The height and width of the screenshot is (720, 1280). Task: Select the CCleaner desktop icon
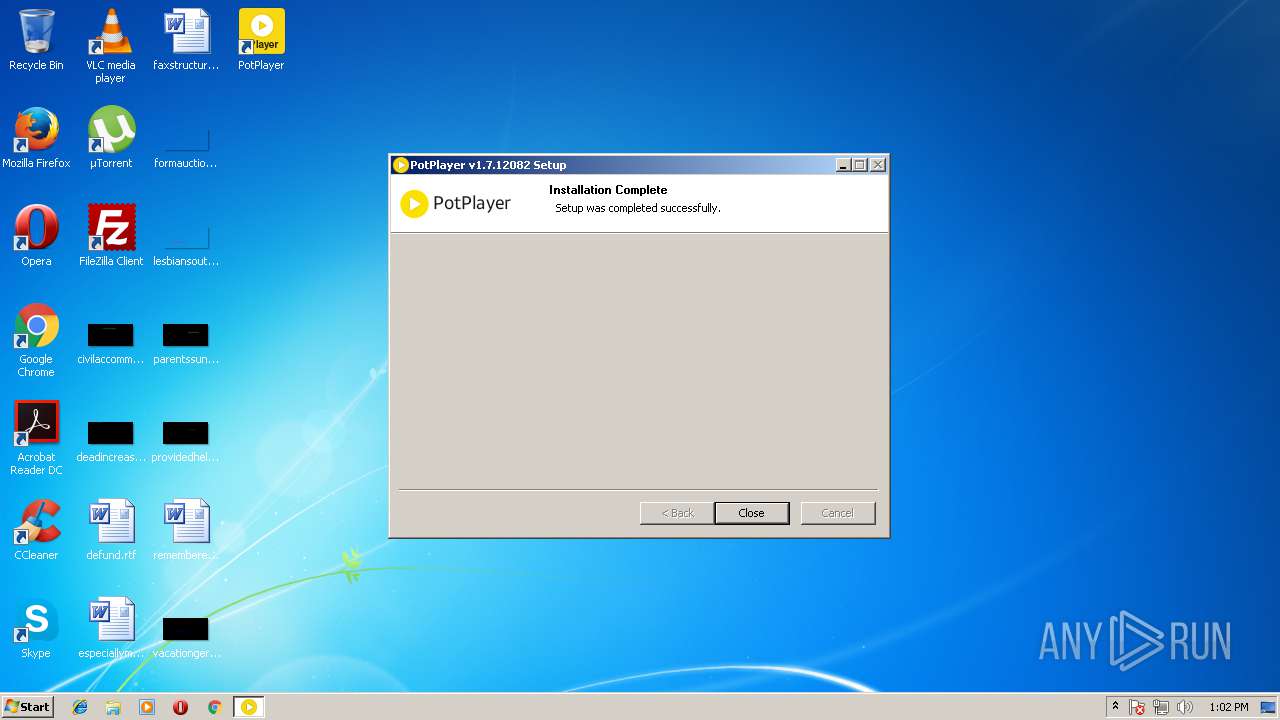point(36,530)
